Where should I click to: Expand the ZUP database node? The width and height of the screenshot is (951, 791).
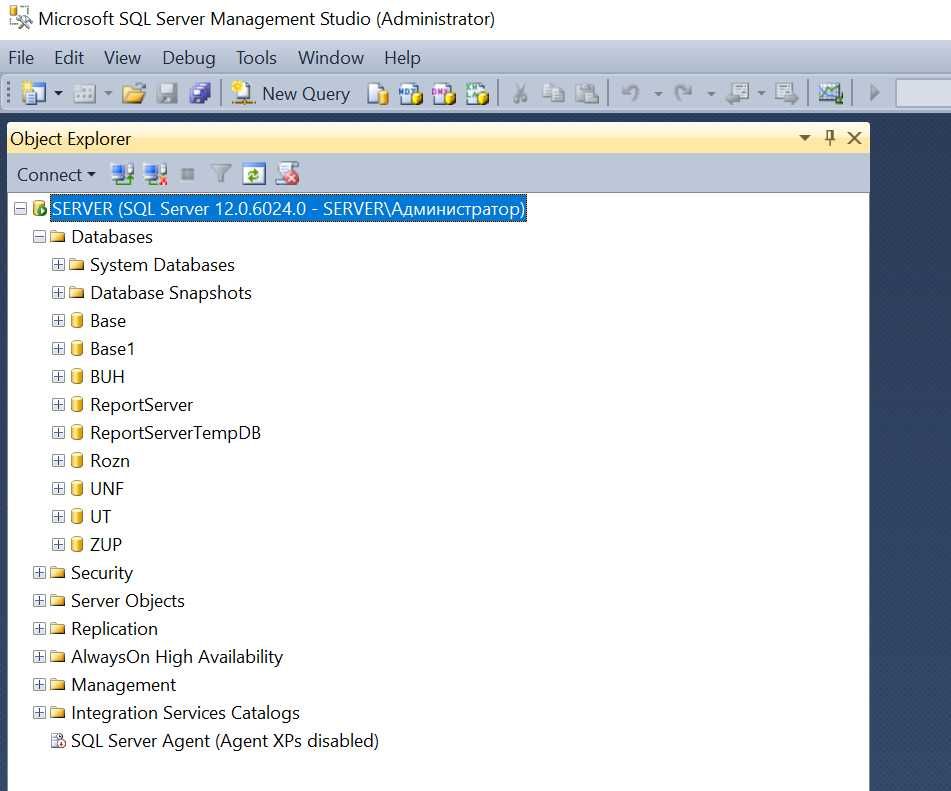click(x=58, y=544)
